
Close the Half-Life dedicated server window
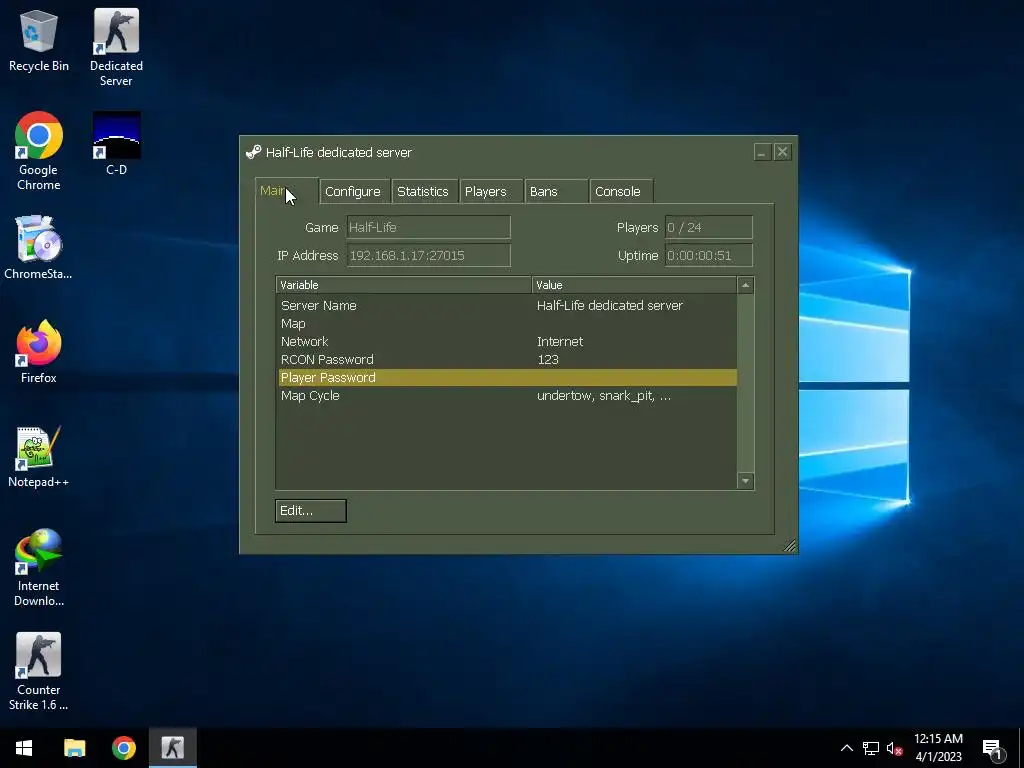coord(782,152)
